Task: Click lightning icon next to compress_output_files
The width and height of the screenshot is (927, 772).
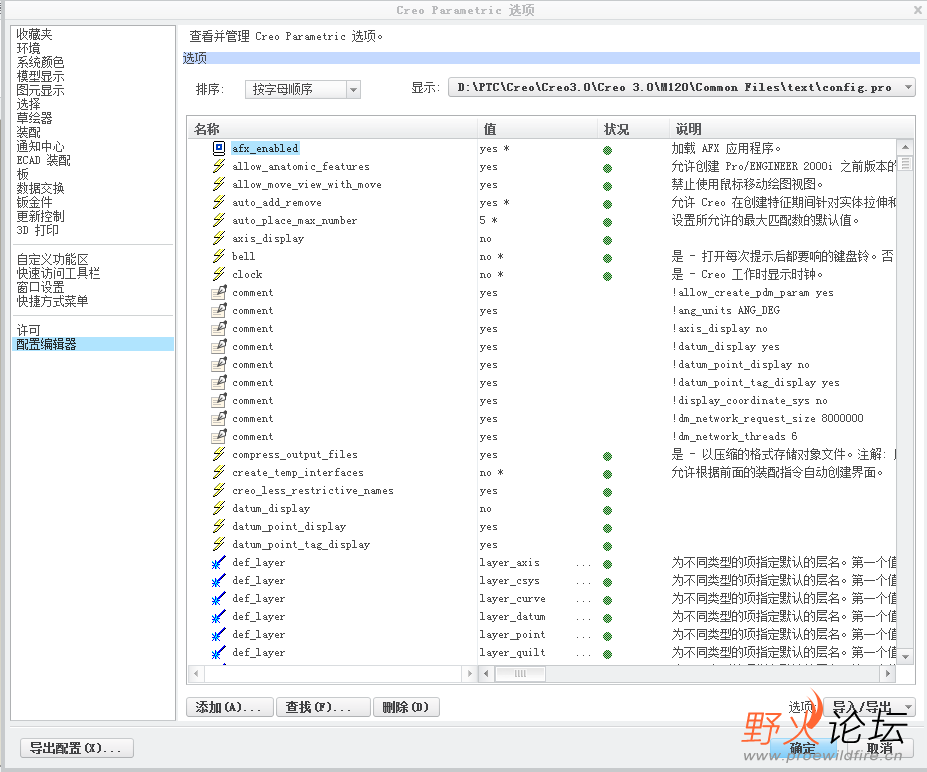Action: [219, 455]
